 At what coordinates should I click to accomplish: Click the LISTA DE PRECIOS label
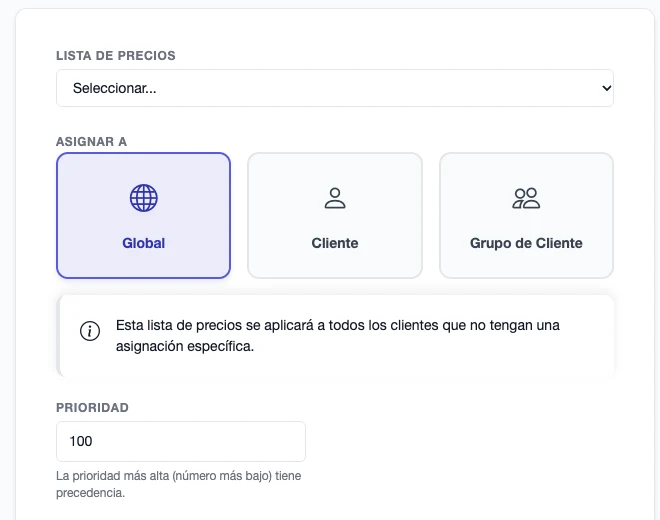(116, 56)
